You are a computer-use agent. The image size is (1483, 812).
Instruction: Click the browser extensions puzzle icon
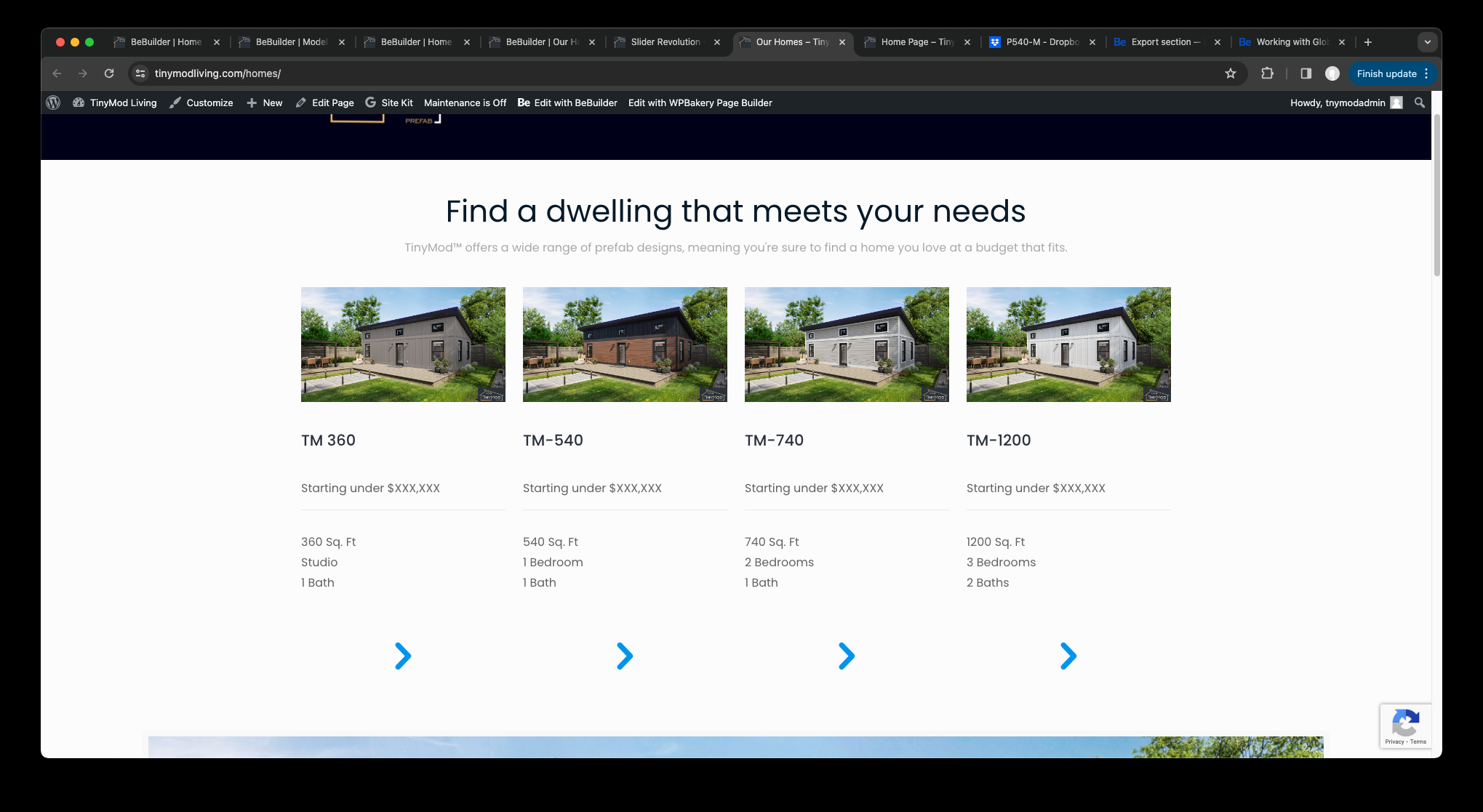coord(1267,73)
